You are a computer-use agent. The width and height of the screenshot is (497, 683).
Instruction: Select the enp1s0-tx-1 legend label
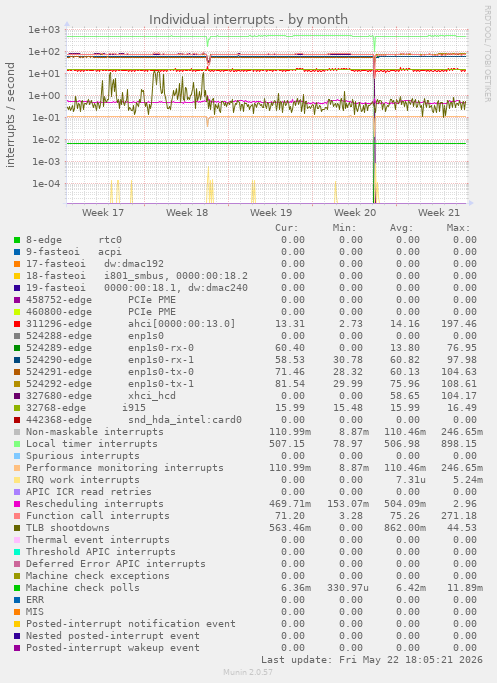(x=161, y=384)
